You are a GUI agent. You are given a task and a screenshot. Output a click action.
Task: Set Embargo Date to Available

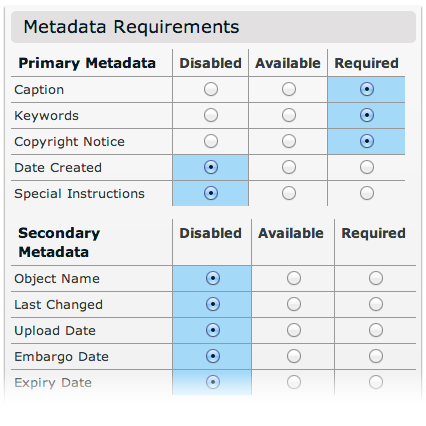[294, 356]
